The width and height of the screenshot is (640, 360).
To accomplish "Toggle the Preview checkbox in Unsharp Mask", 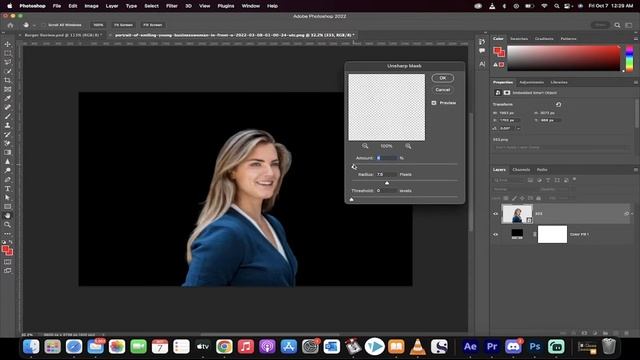I will coord(434,103).
